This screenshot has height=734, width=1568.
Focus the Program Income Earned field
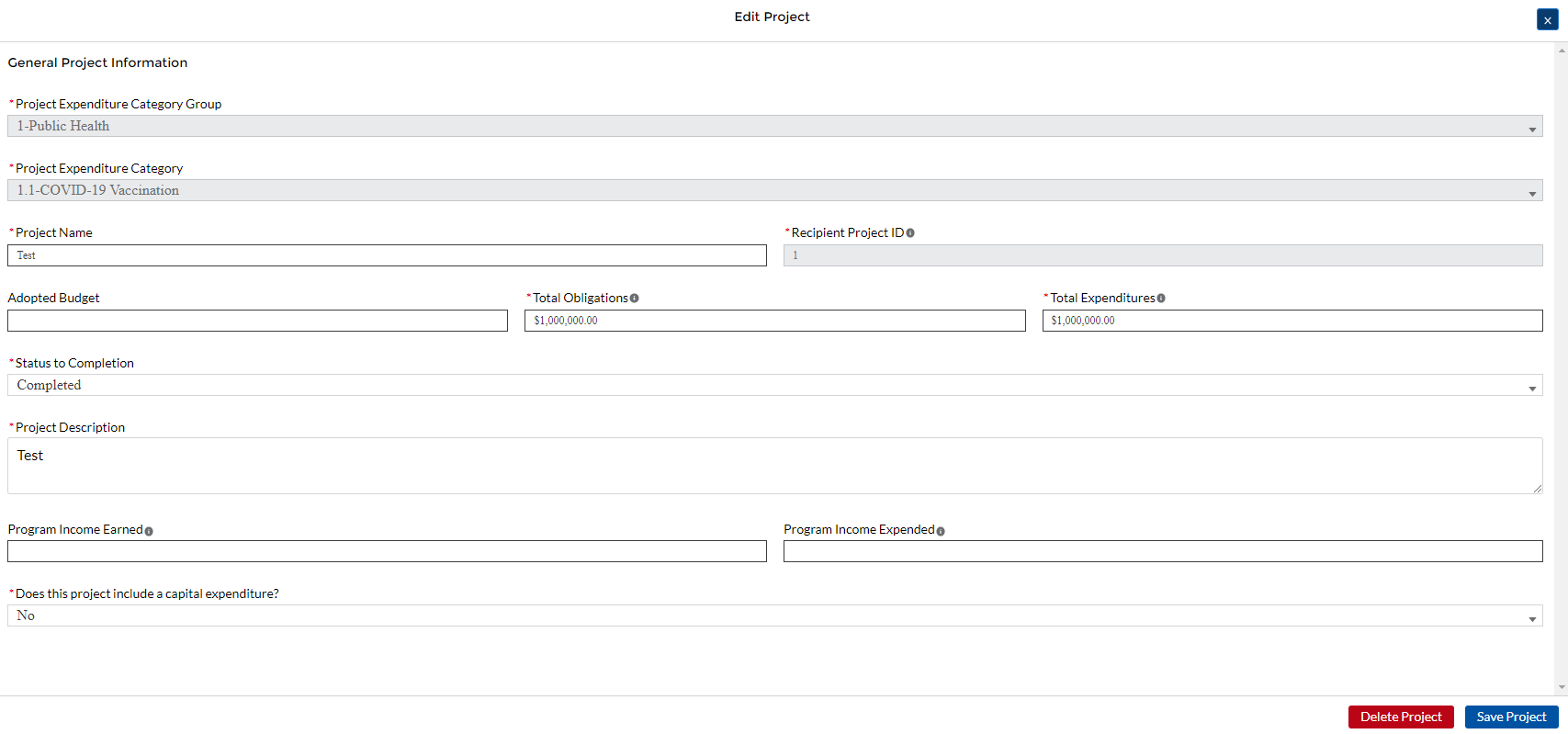click(387, 551)
